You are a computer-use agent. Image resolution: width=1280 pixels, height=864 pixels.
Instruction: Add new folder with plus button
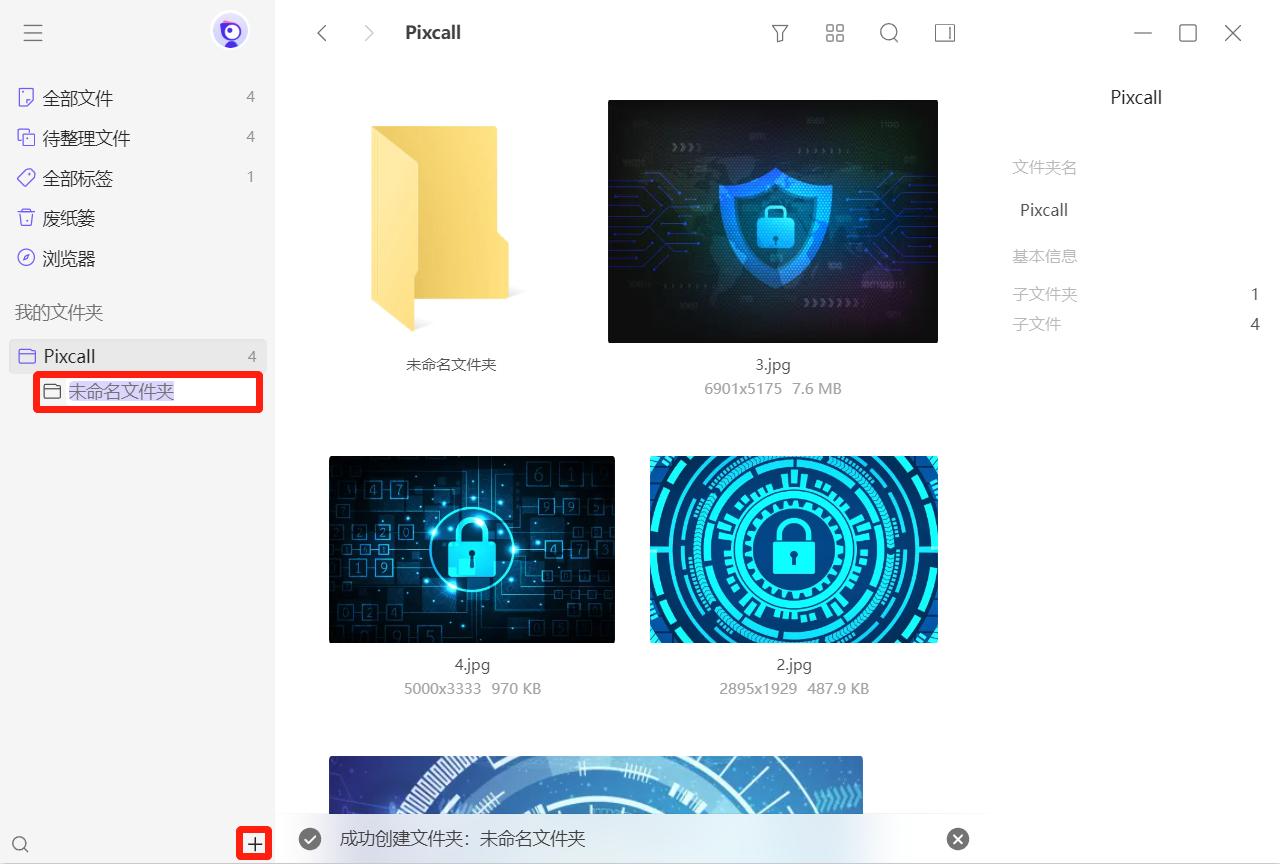[x=255, y=844]
